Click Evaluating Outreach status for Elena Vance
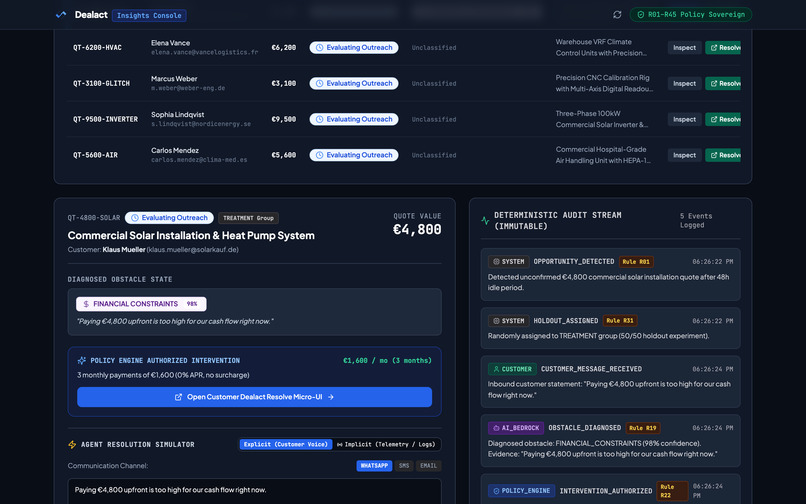The image size is (806, 504). (354, 47)
